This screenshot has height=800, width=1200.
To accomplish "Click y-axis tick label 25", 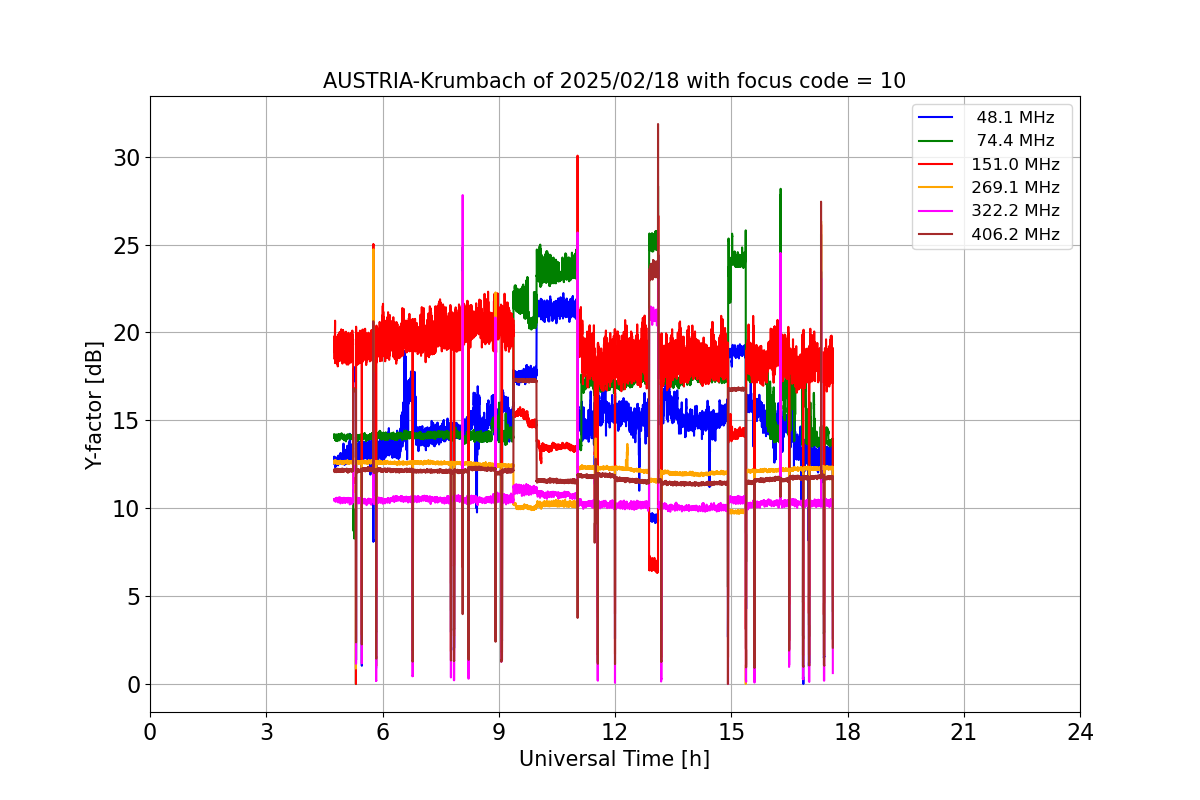I will [127, 246].
